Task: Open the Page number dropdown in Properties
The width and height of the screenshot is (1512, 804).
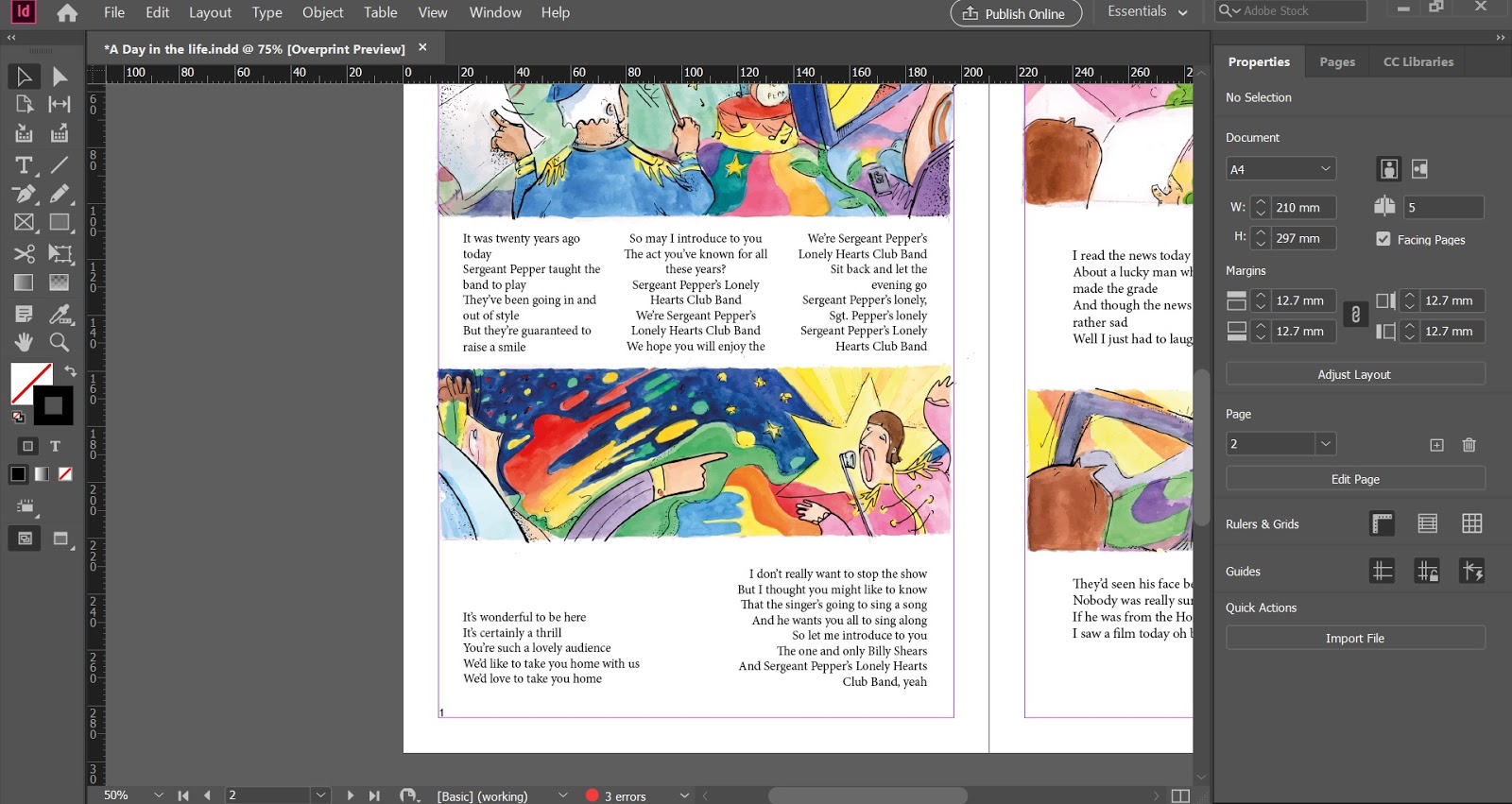Action: point(1326,443)
